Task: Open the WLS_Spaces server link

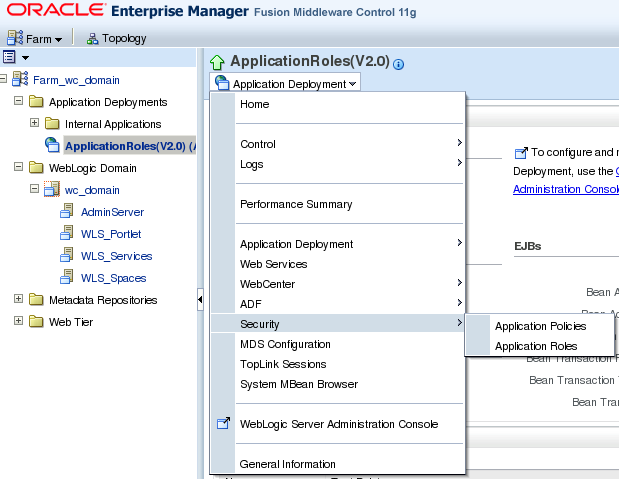Action: pyautogui.click(x=113, y=278)
